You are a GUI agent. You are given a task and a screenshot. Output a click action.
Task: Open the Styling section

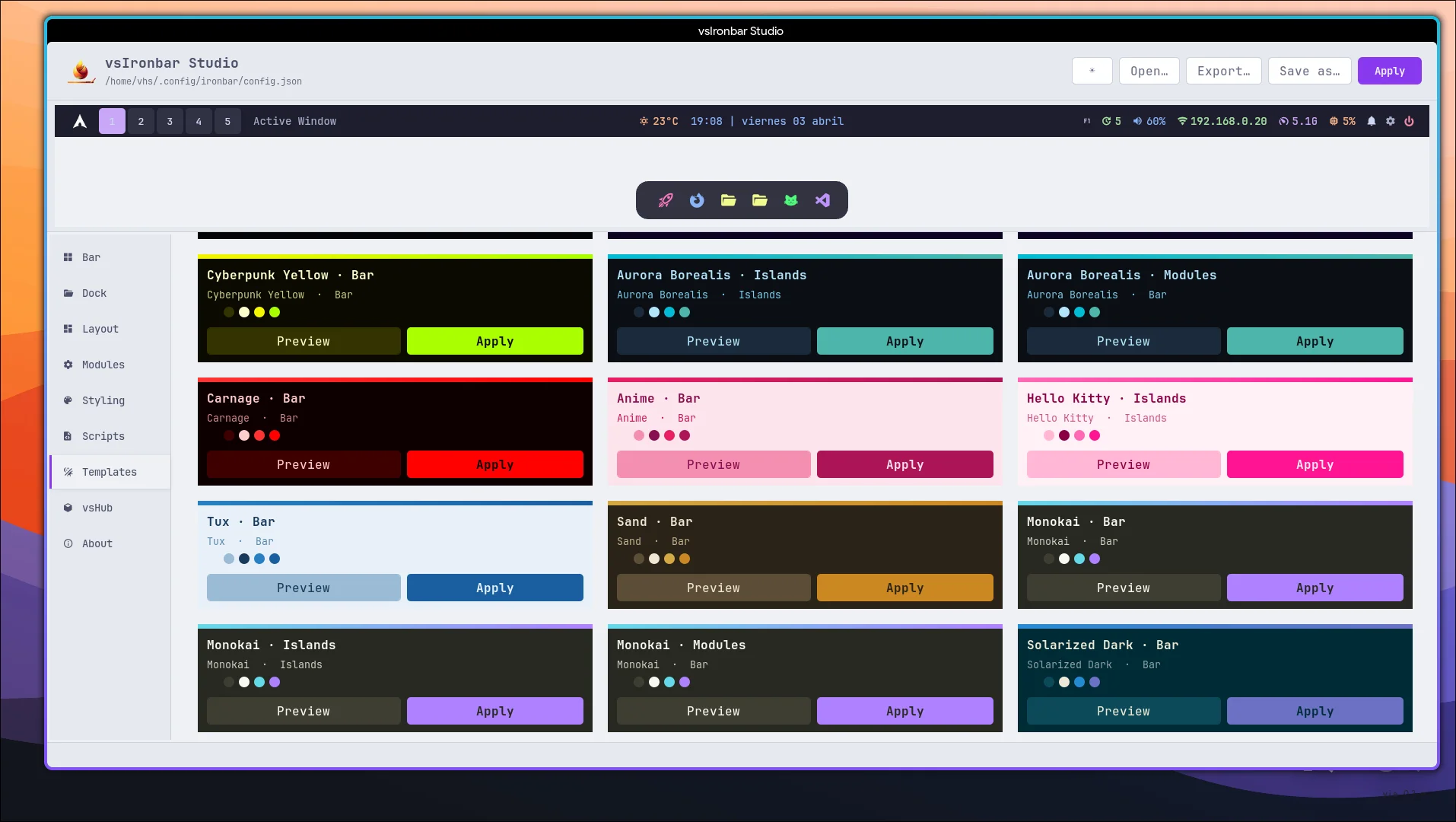[110, 400]
